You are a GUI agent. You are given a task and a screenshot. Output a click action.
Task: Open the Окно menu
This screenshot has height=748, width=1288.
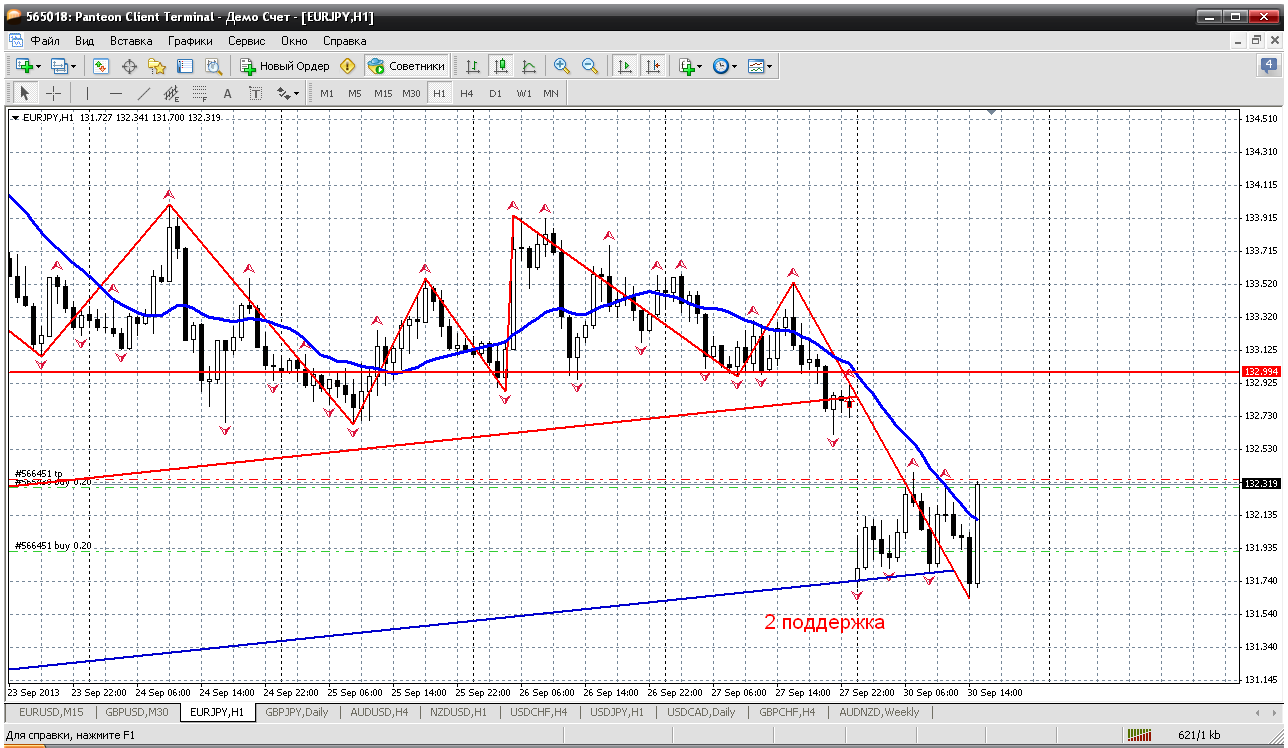coord(294,41)
